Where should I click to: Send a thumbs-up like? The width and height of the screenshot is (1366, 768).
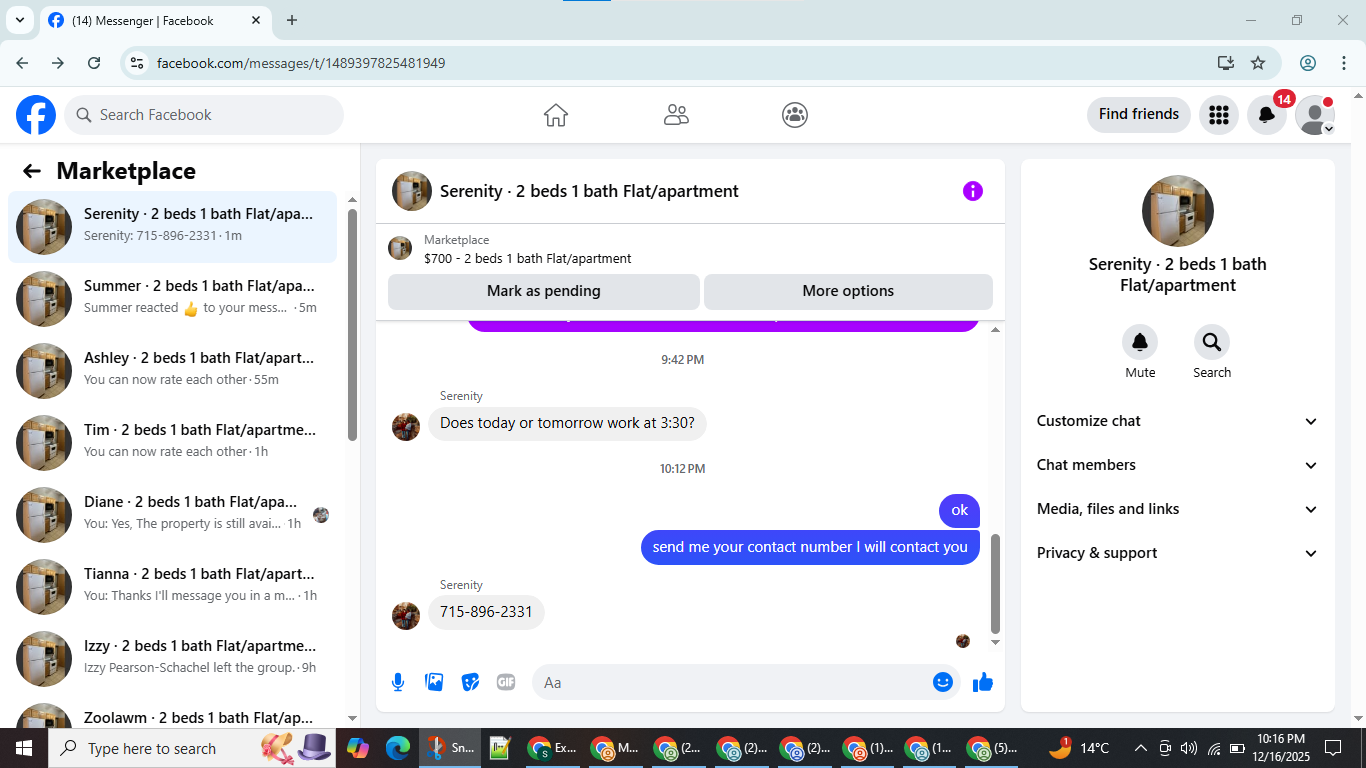point(983,682)
